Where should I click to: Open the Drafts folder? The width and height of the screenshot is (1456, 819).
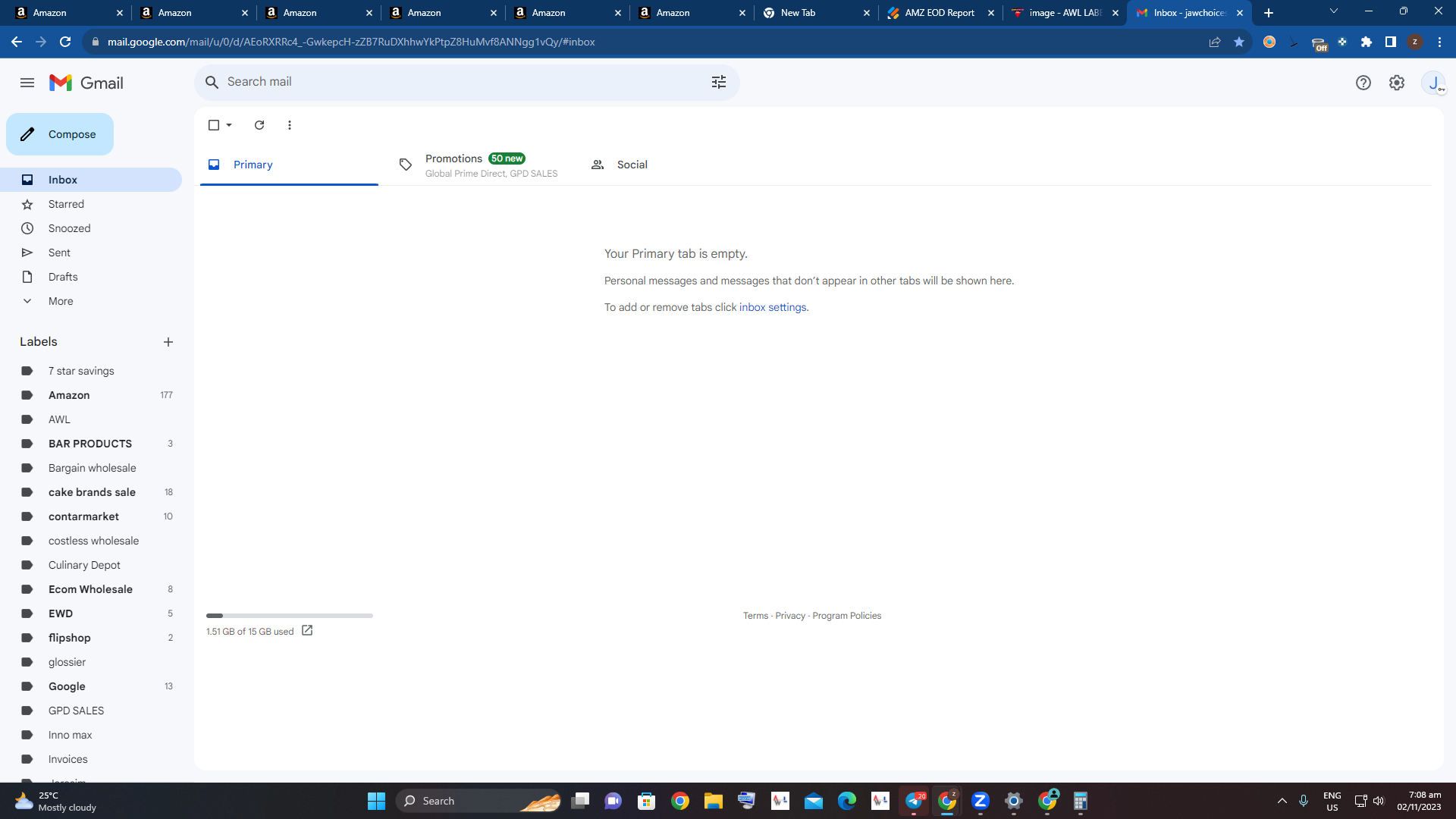[91, 277]
